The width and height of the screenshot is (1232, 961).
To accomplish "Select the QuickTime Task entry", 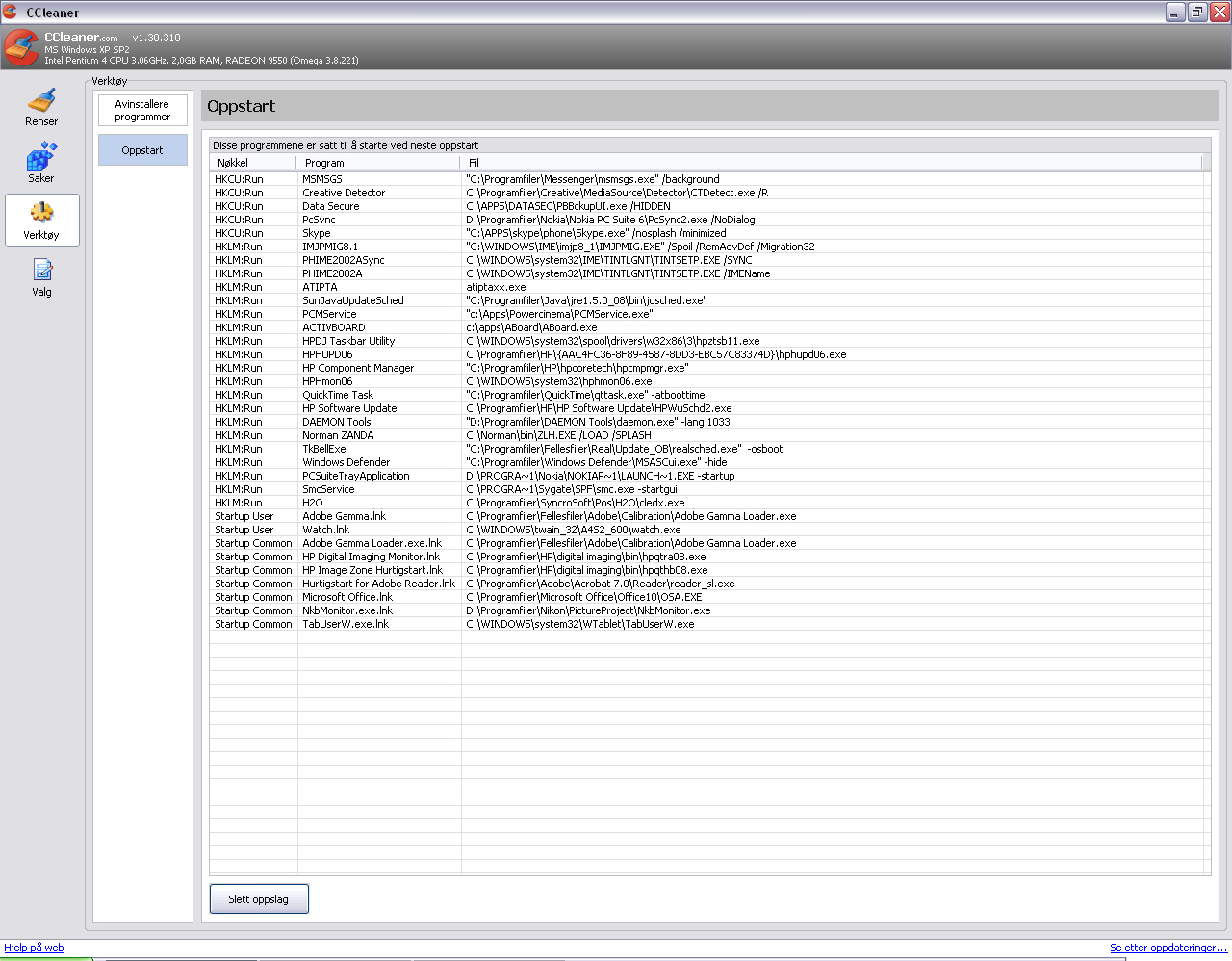I will pyautogui.click(x=709, y=395).
